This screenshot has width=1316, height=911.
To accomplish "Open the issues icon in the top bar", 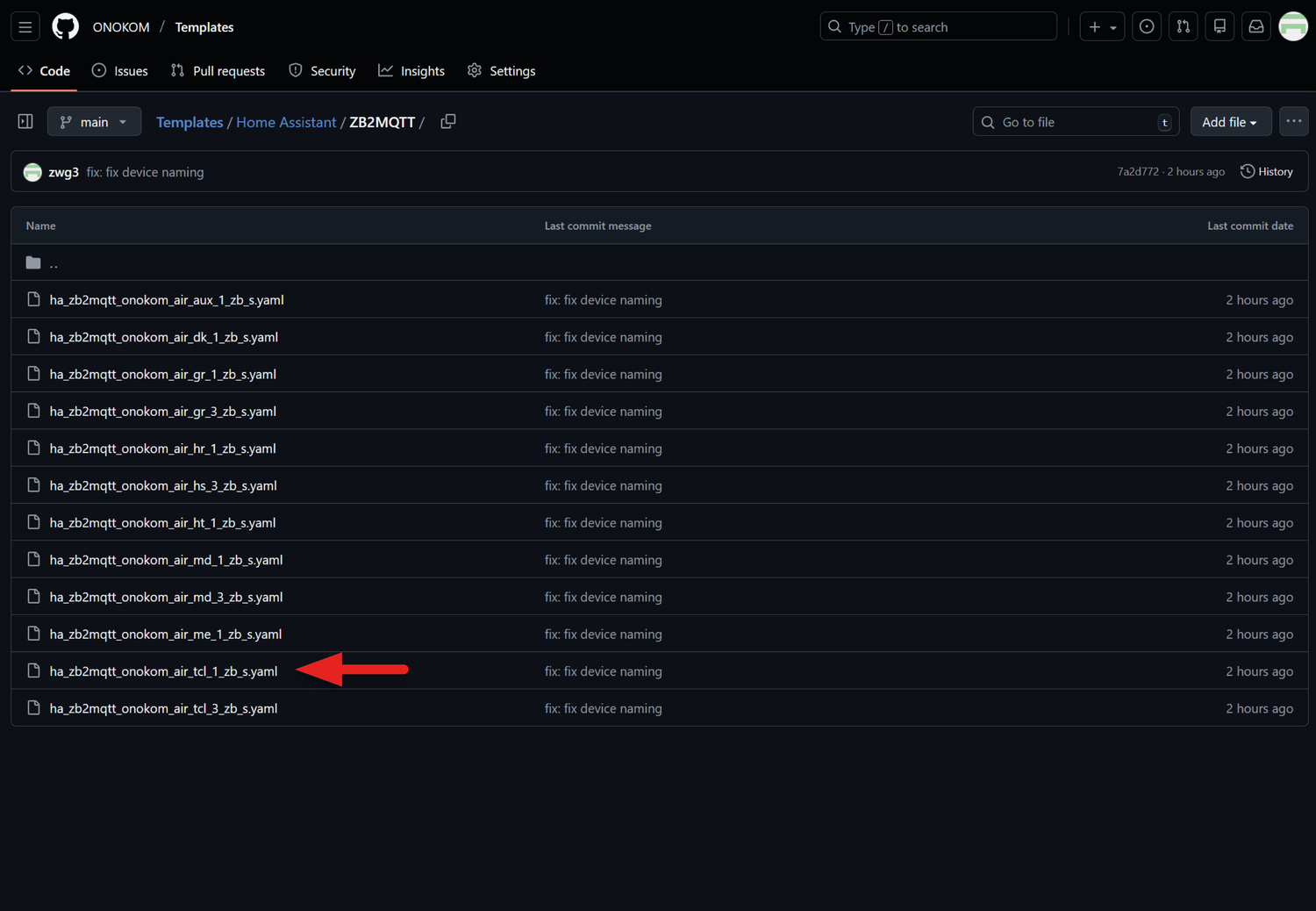I will click(1147, 27).
